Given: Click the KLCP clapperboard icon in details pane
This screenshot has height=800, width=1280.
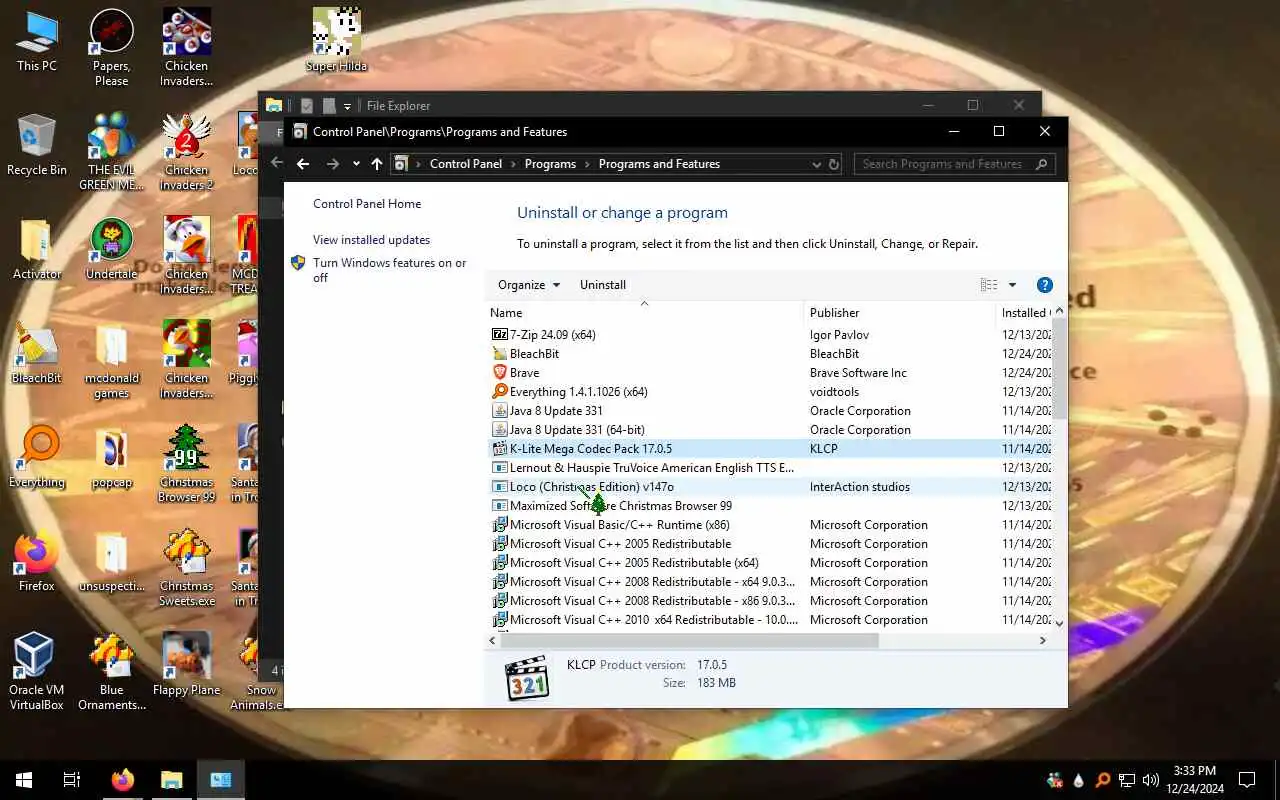Looking at the screenshot, I should (x=528, y=680).
